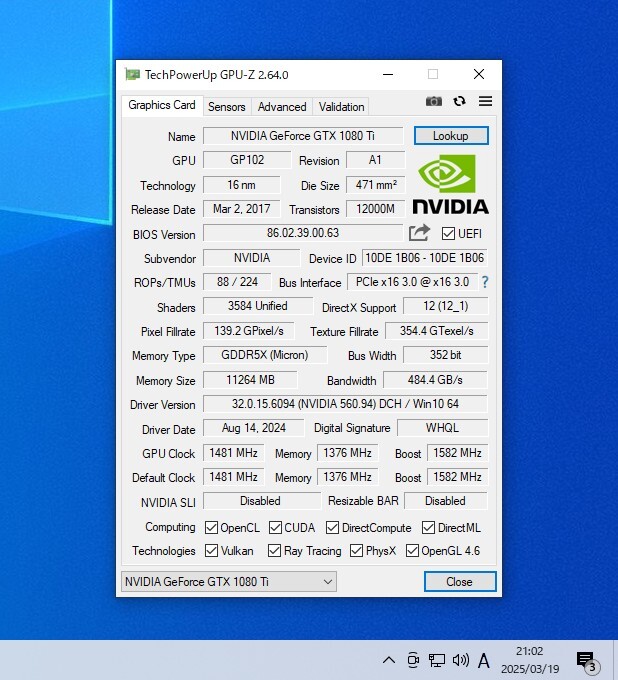This screenshot has height=680, width=618.
Task: Click the Bus Interface question mark
Action: [485, 282]
